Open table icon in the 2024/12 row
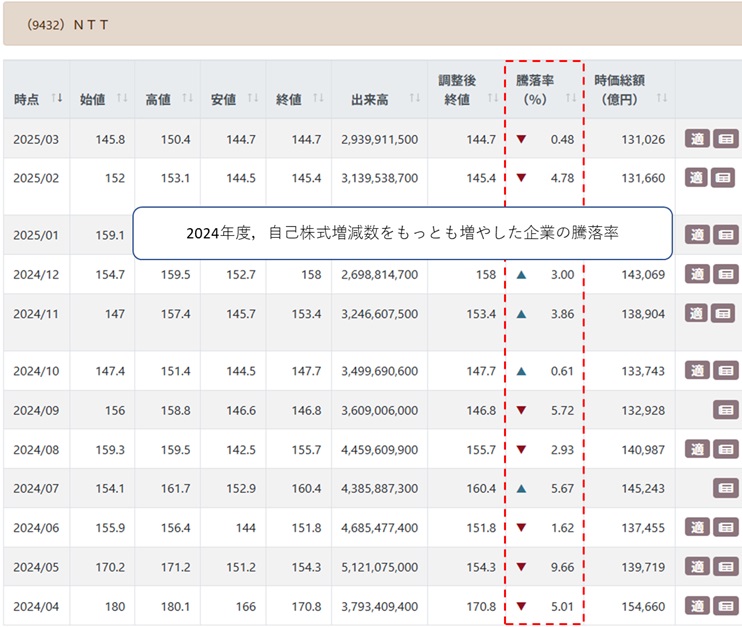Viewport: 742px width, 627px height. [x=725, y=274]
